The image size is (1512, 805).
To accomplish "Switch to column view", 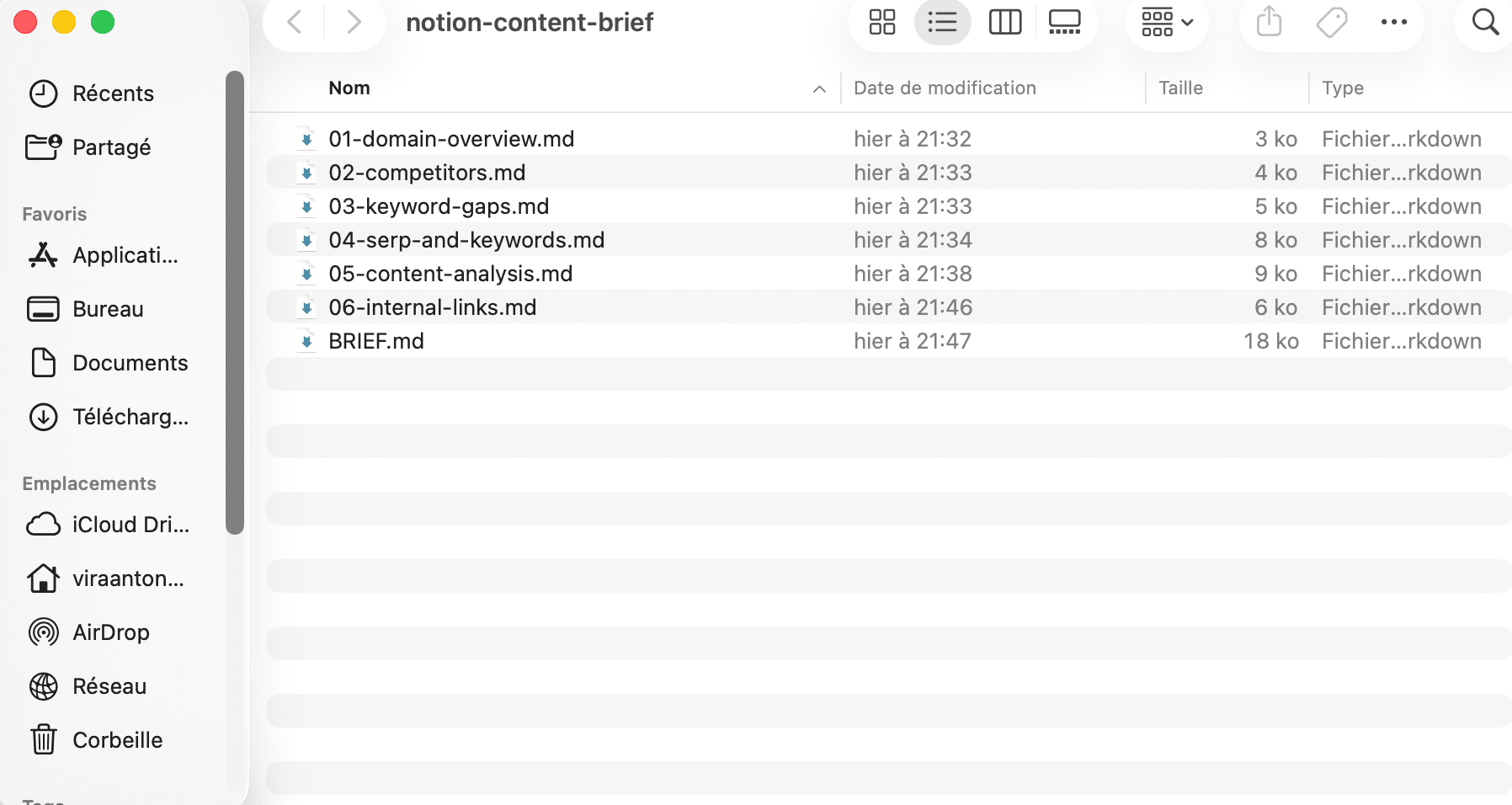I will 1004,23.
